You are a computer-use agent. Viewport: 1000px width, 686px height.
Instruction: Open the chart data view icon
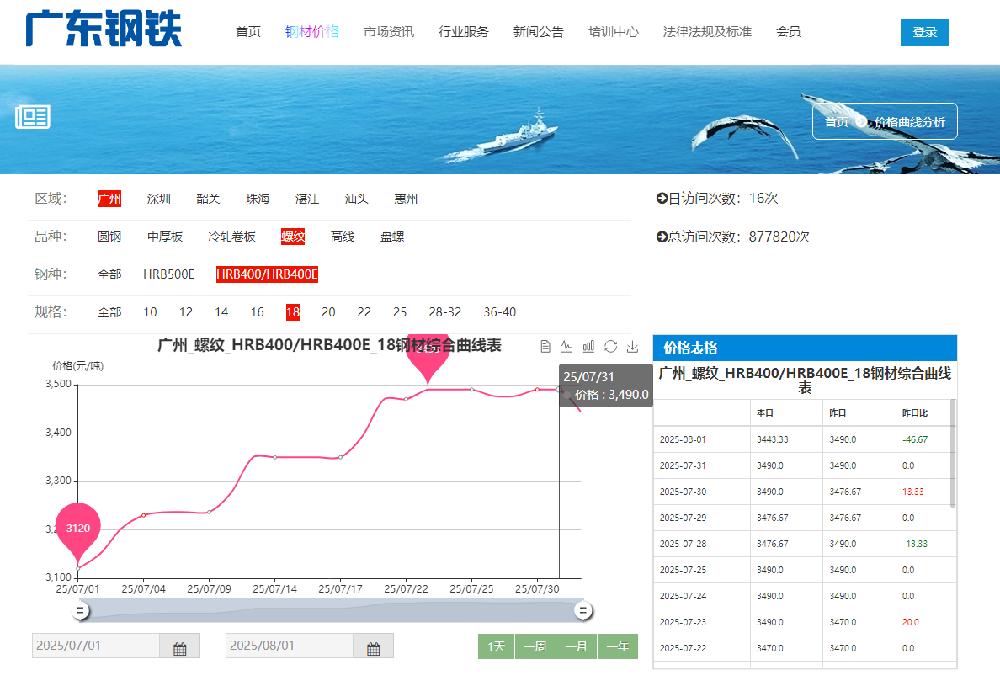point(546,346)
